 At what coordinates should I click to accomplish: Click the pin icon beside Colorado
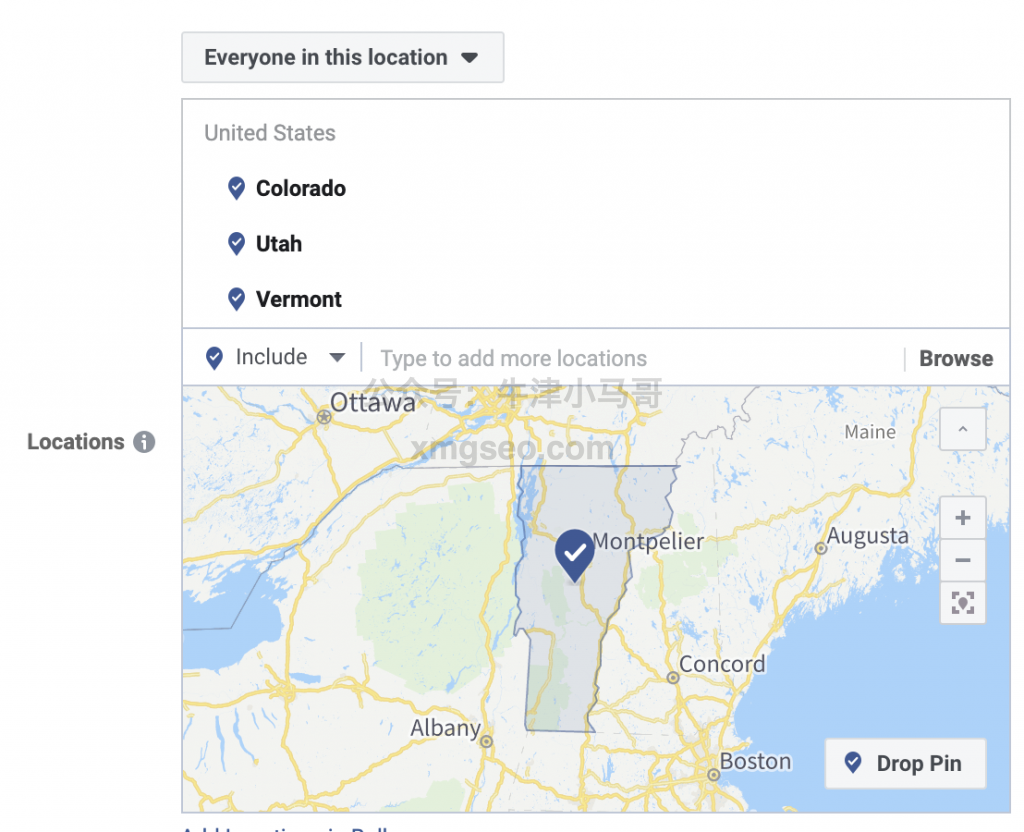click(236, 188)
